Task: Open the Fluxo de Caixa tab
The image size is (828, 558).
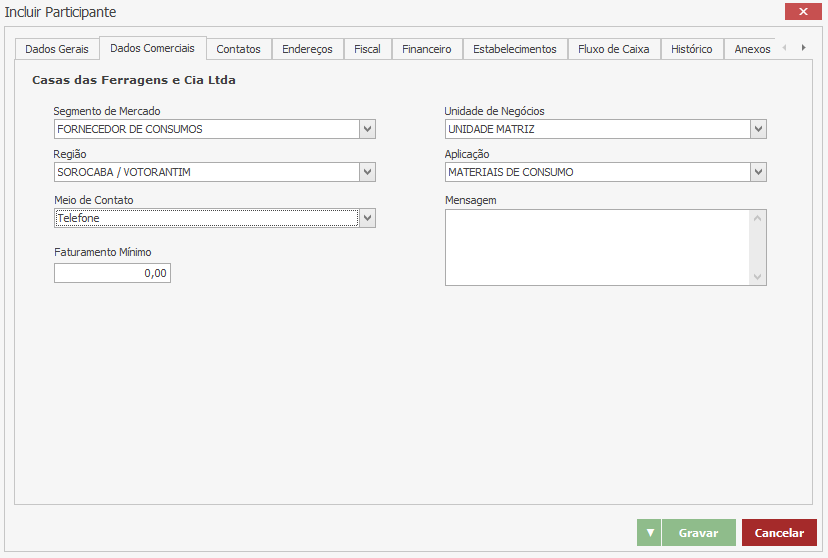Action: tap(613, 49)
